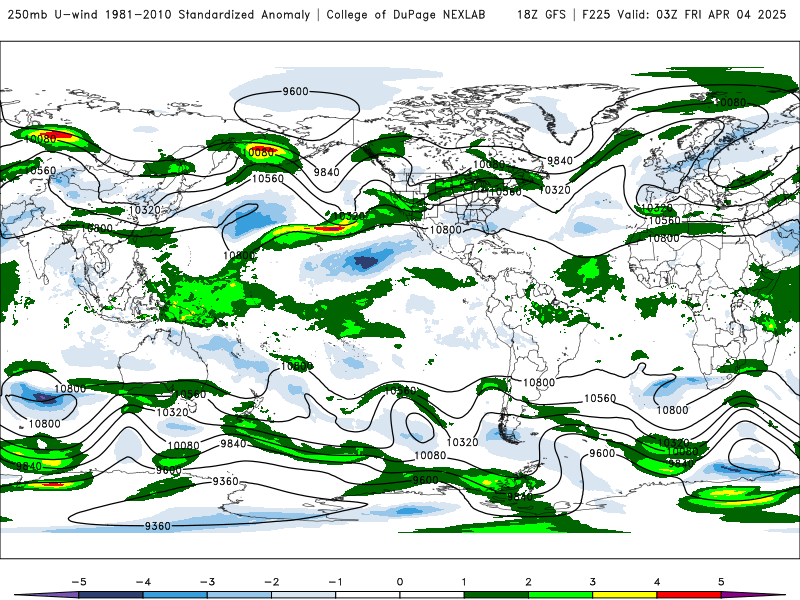Click the "0" colorbar tick label
800x600 pixels.
[x=400, y=582]
